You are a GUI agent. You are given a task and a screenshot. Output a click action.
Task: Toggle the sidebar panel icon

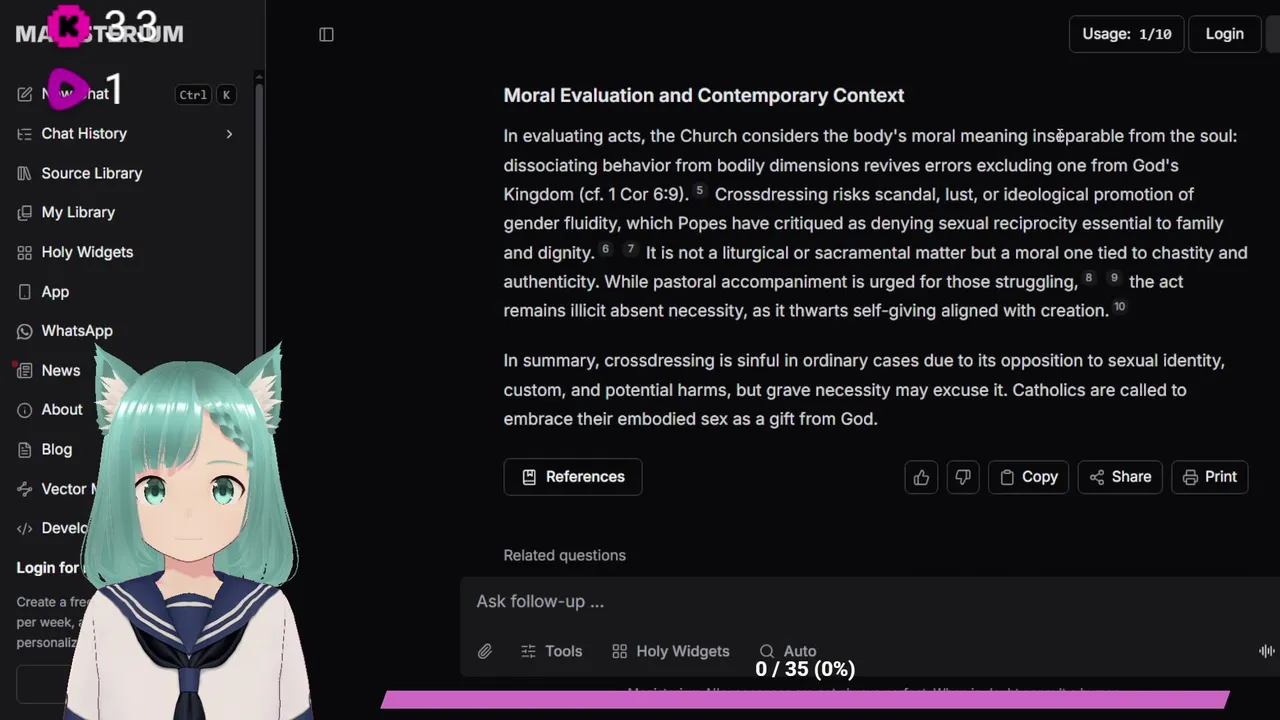(x=326, y=34)
